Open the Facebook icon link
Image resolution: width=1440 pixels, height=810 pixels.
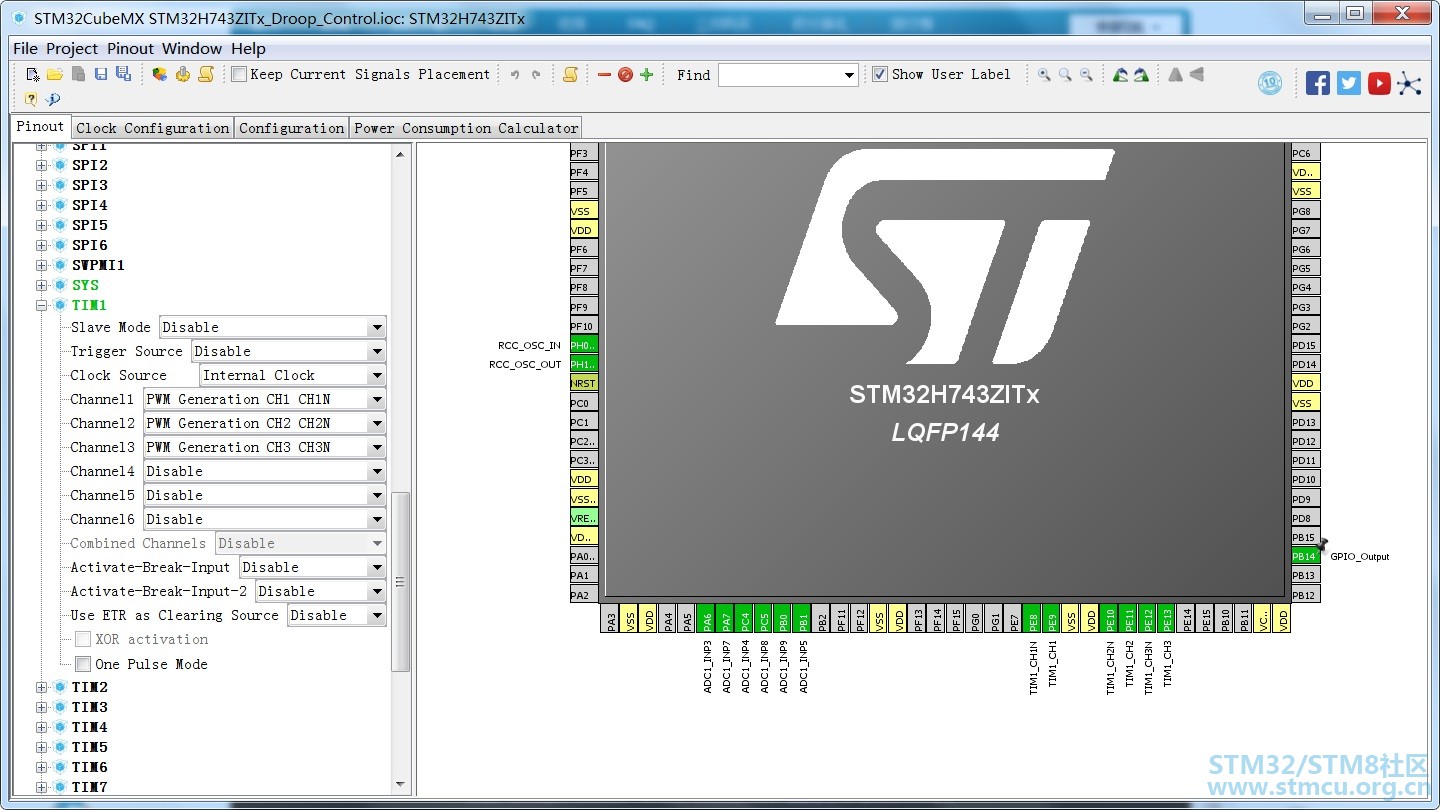click(1318, 83)
